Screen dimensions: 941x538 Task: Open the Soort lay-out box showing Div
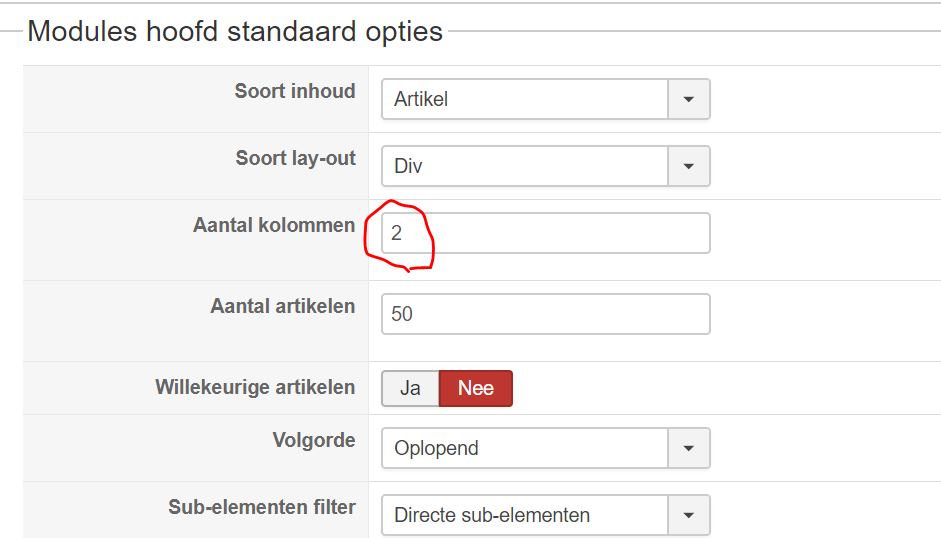click(x=525, y=166)
